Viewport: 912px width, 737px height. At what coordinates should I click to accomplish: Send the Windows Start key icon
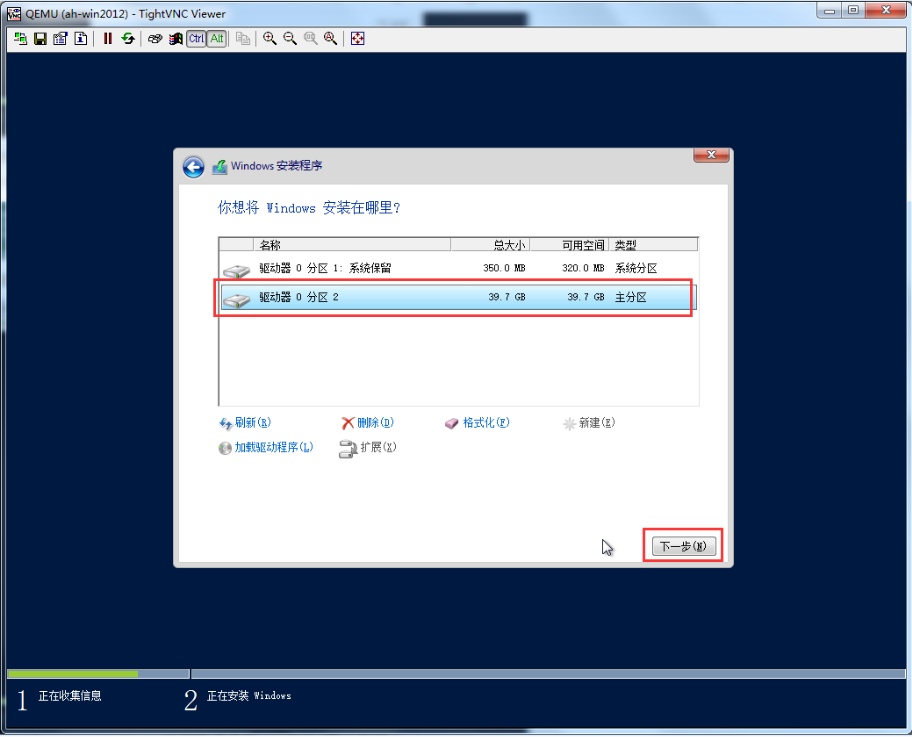coord(175,39)
